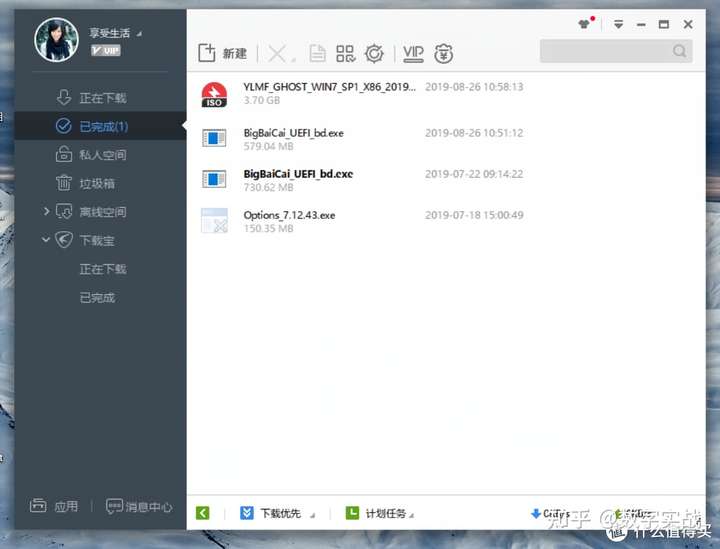Screen dimensions: 720x549
Task: Click the checkmark circle icon for 已完成(1)
Action: (x=63, y=126)
